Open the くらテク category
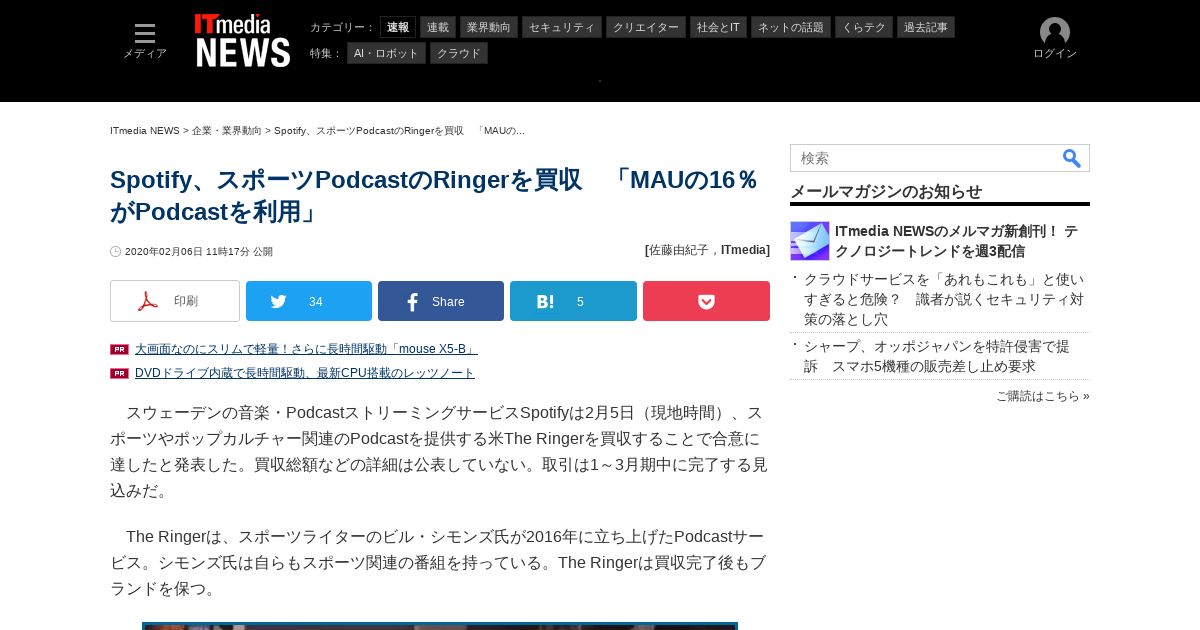The height and width of the screenshot is (630, 1200). click(864, 27)
